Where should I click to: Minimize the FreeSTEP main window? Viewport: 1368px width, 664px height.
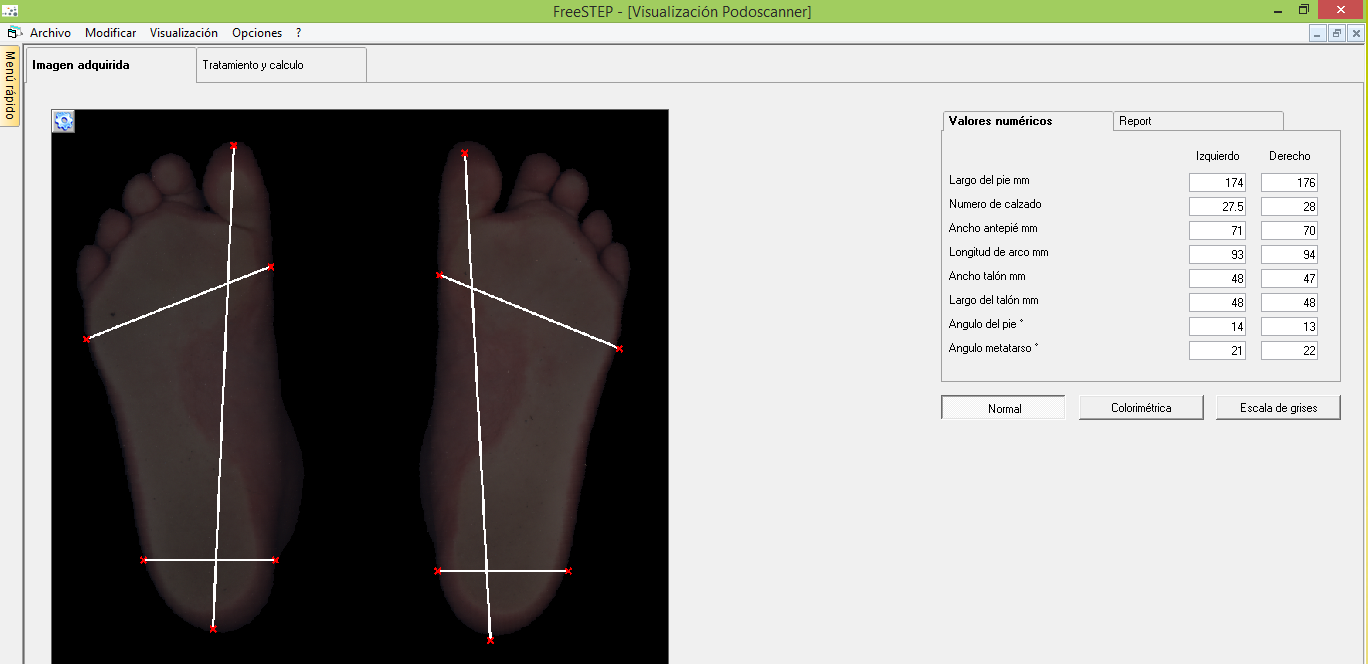click(1277, 10)
